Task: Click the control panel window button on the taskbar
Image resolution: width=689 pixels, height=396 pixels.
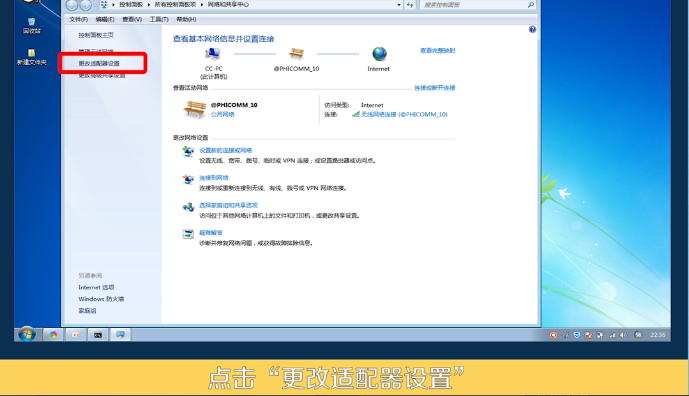Action: pos(120,335)
